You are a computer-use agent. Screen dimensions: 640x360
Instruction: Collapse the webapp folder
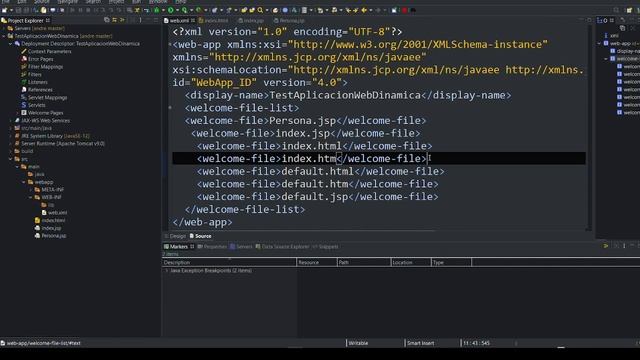pos(24,182)
